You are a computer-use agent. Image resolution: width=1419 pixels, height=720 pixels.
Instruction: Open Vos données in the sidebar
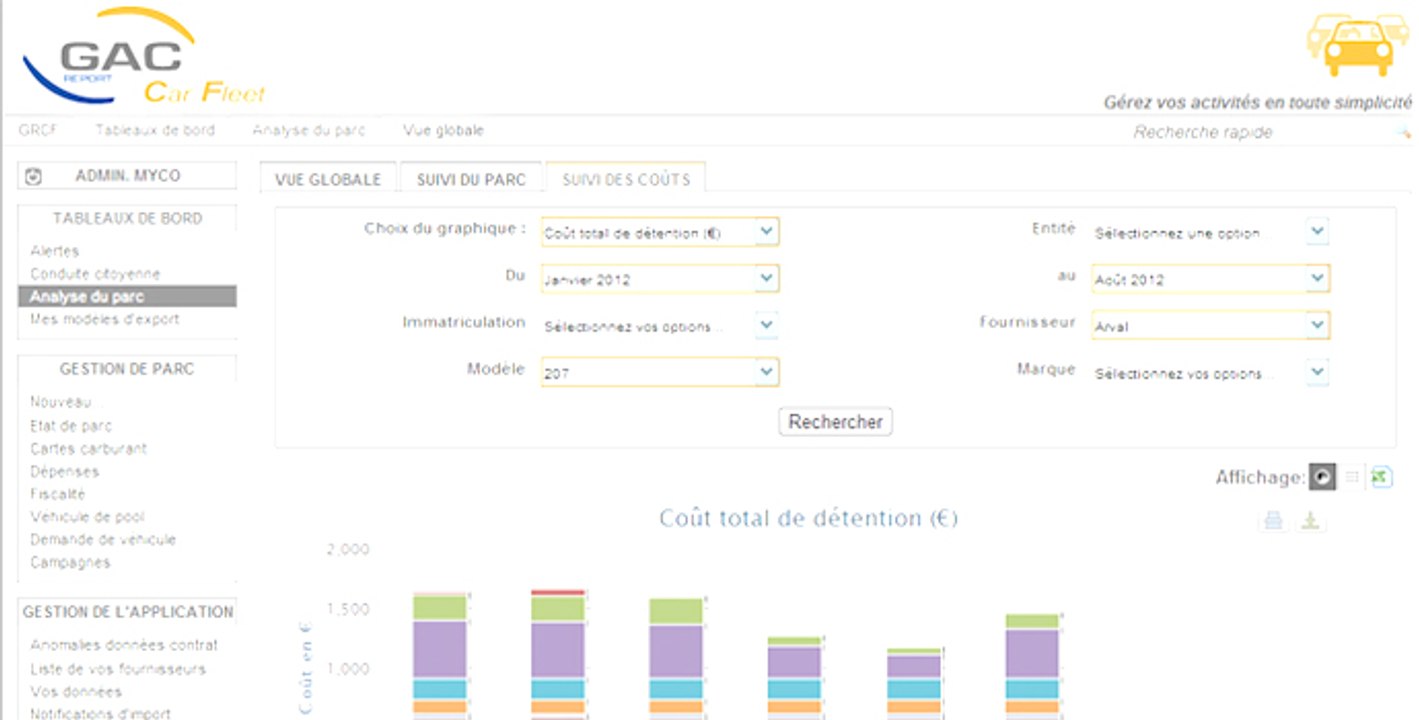(76, 692)
